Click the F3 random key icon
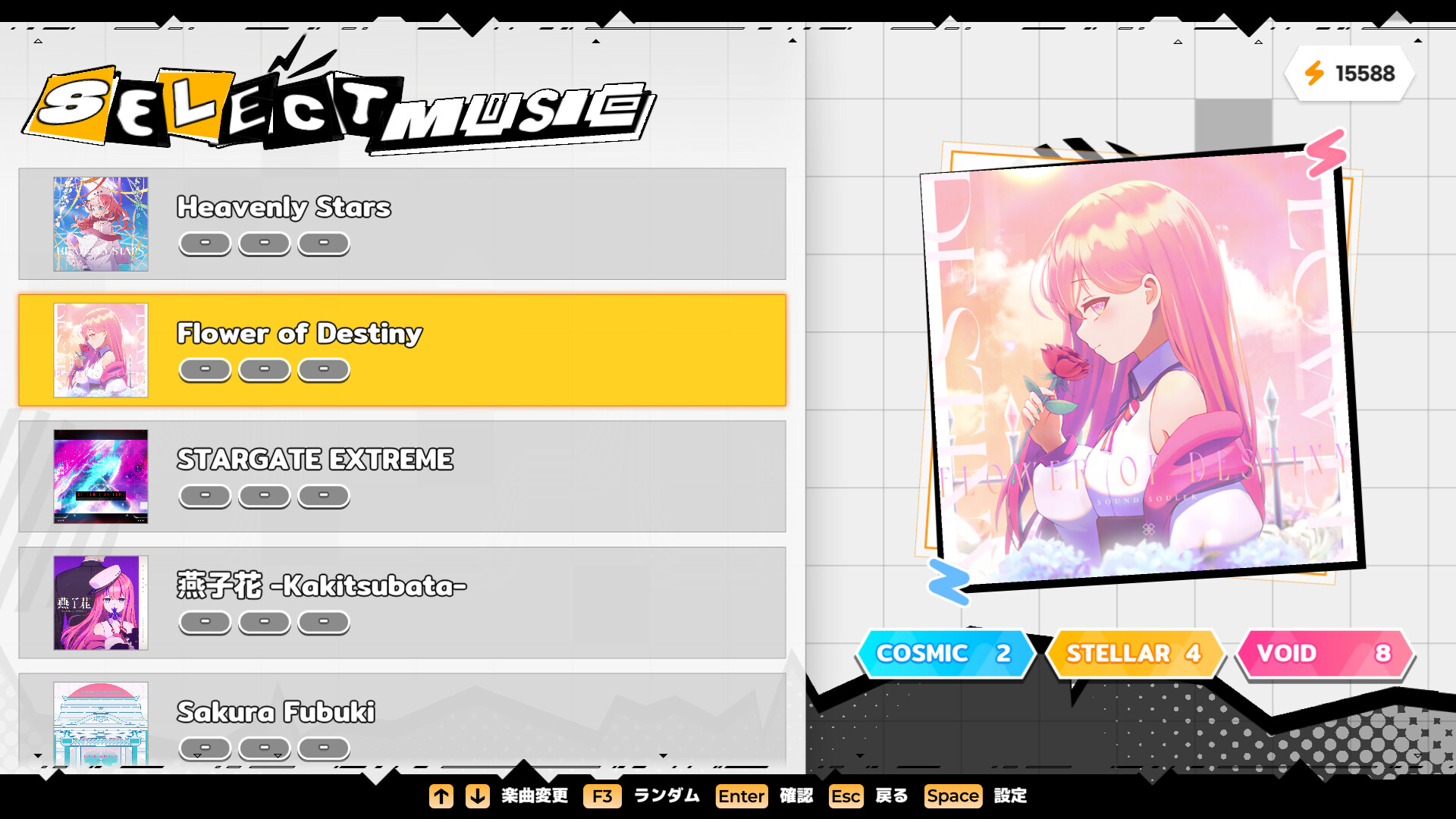The height and width of the screenshot is (819, 1456). click(602, 795)
